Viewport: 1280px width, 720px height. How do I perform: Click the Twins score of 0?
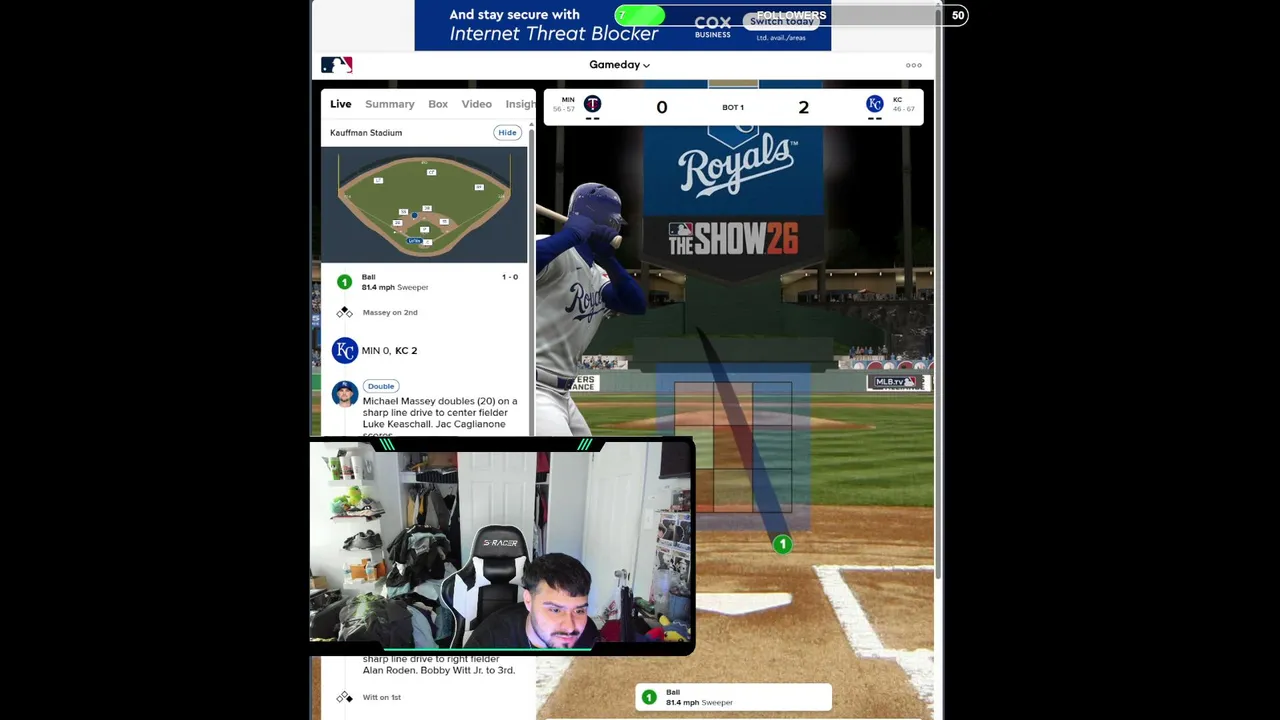[x=662, y=108]
